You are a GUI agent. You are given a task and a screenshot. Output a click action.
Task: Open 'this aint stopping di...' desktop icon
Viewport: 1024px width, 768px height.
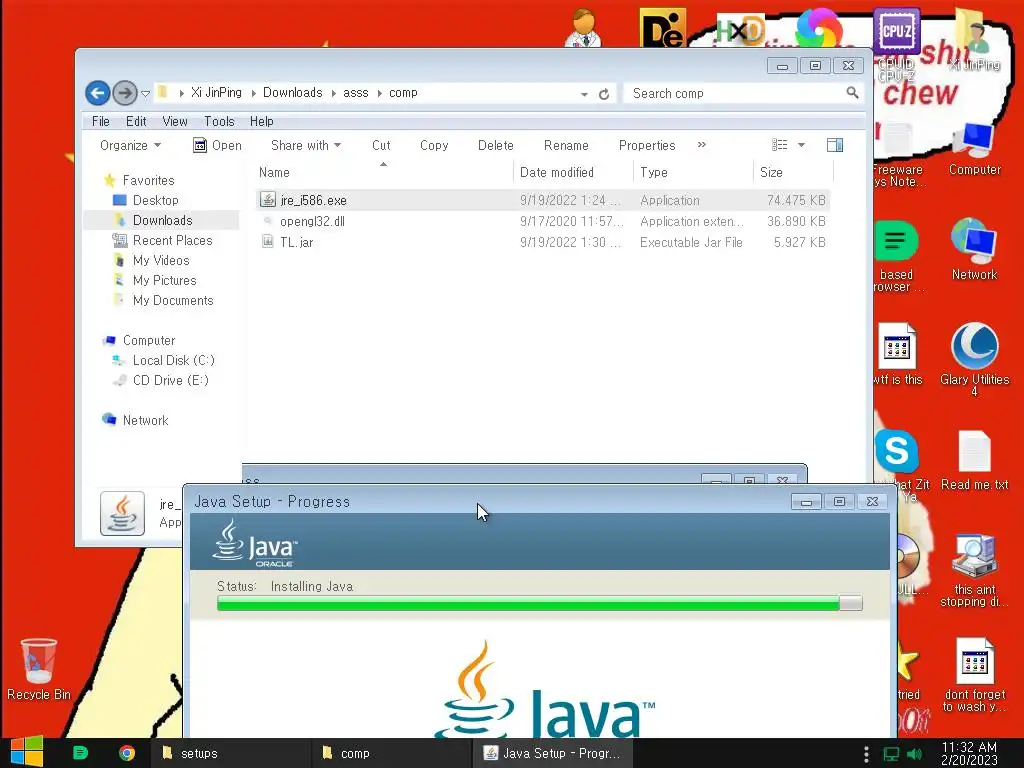[974, 571]
